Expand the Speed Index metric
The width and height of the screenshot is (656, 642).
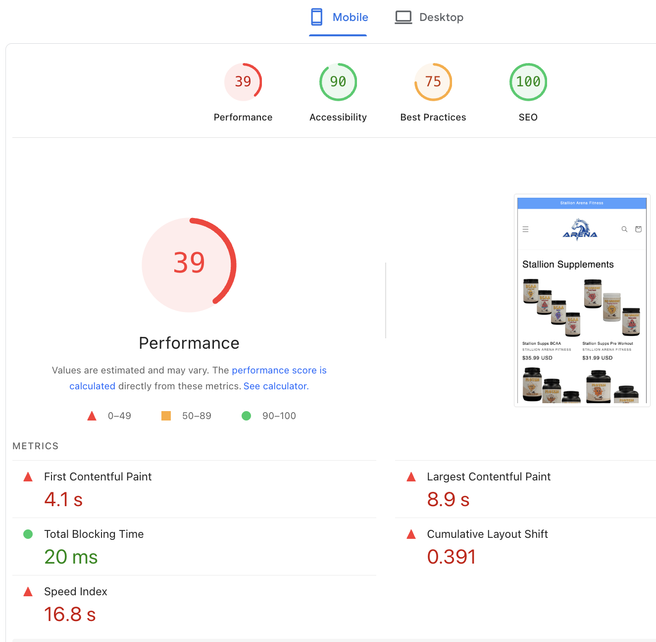[x=75, y=592]
